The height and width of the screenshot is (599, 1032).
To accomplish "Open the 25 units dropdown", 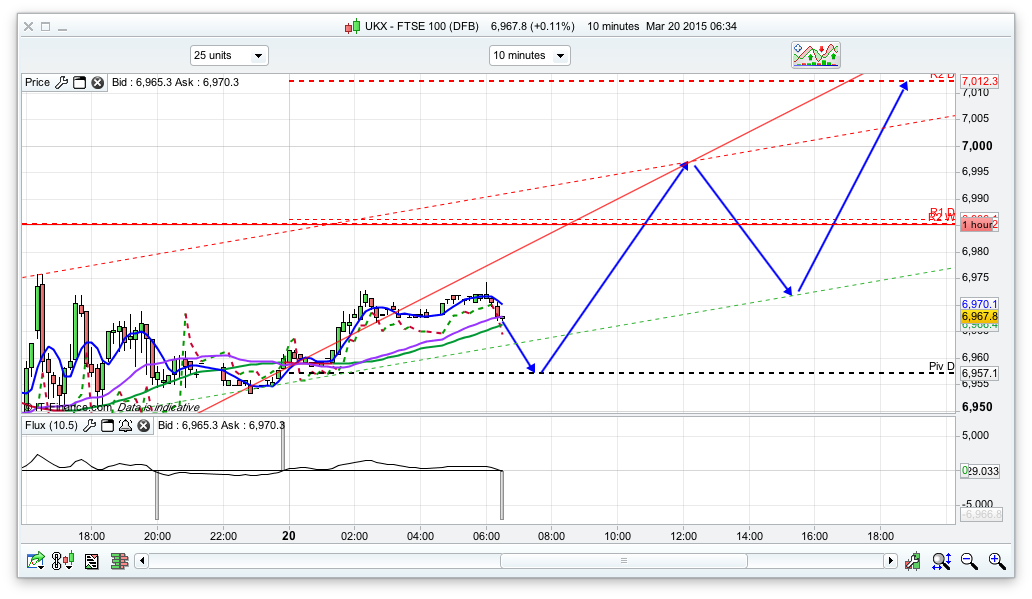I will pyautogui.click(x=229, y=56).
